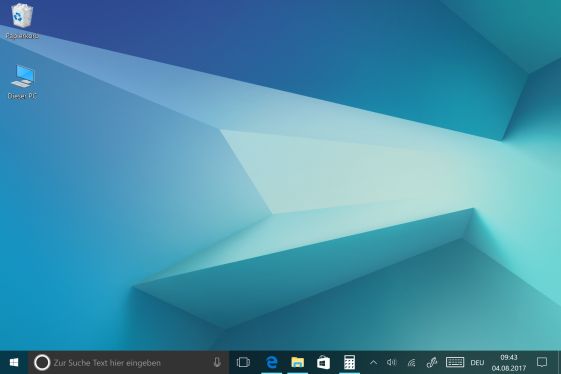Open the clock showing 09:43
Viewport: 561px width, 374px height.
(509, 363)
